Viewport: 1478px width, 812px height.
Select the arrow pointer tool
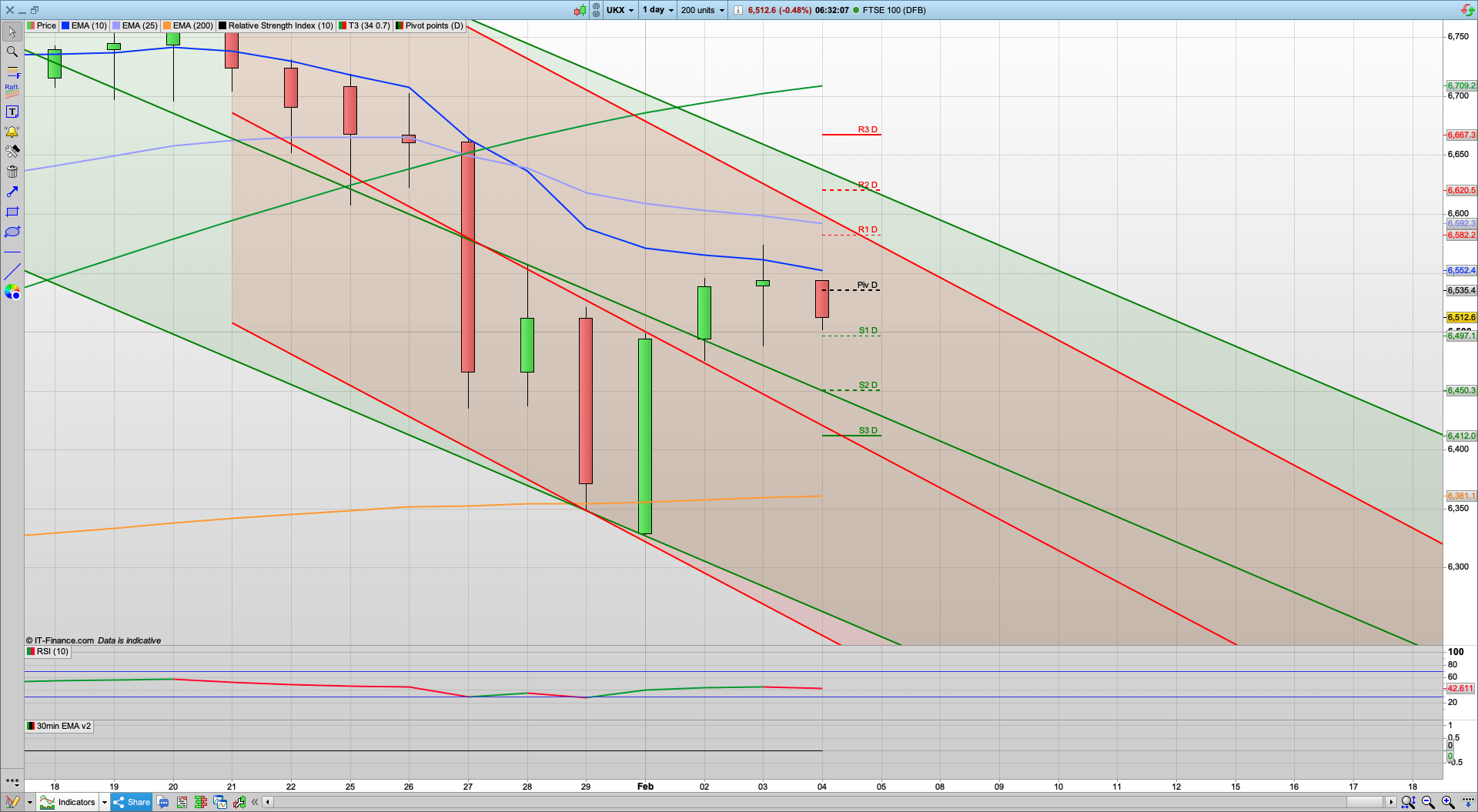pyautogui.click(x=12, y=32)
